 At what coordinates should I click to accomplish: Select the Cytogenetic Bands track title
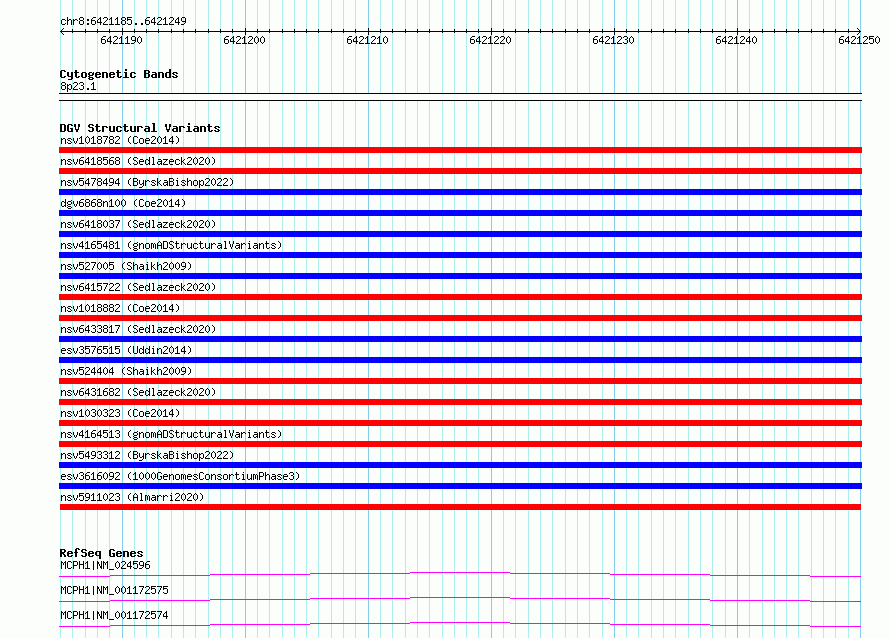119,74
